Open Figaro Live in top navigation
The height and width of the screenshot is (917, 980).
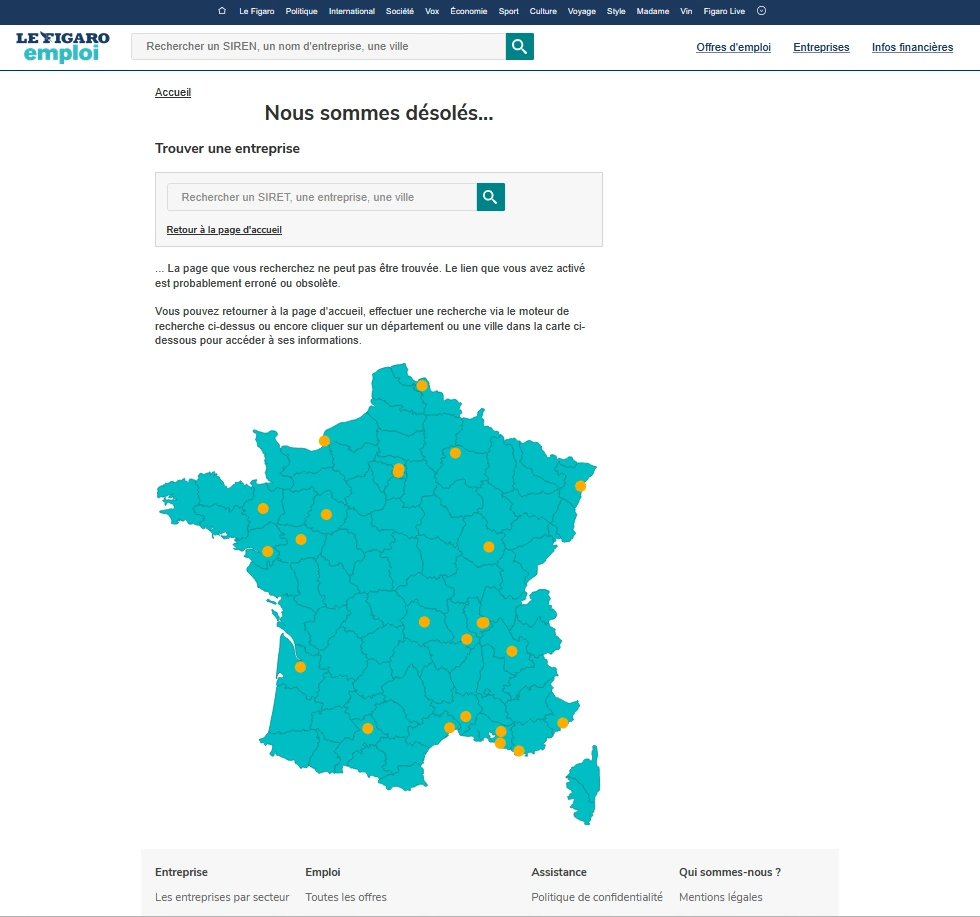click(x=724, y=11)
